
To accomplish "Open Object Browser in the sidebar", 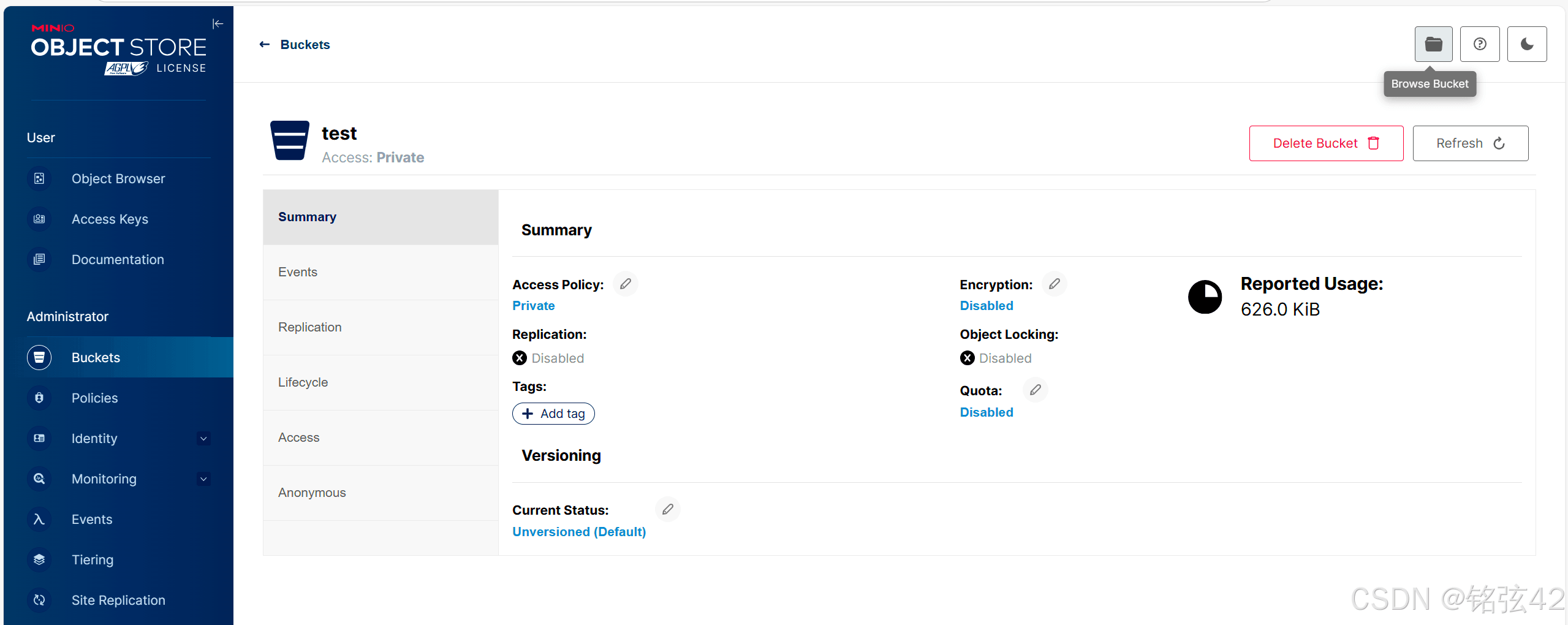I will tap(118, 179).
